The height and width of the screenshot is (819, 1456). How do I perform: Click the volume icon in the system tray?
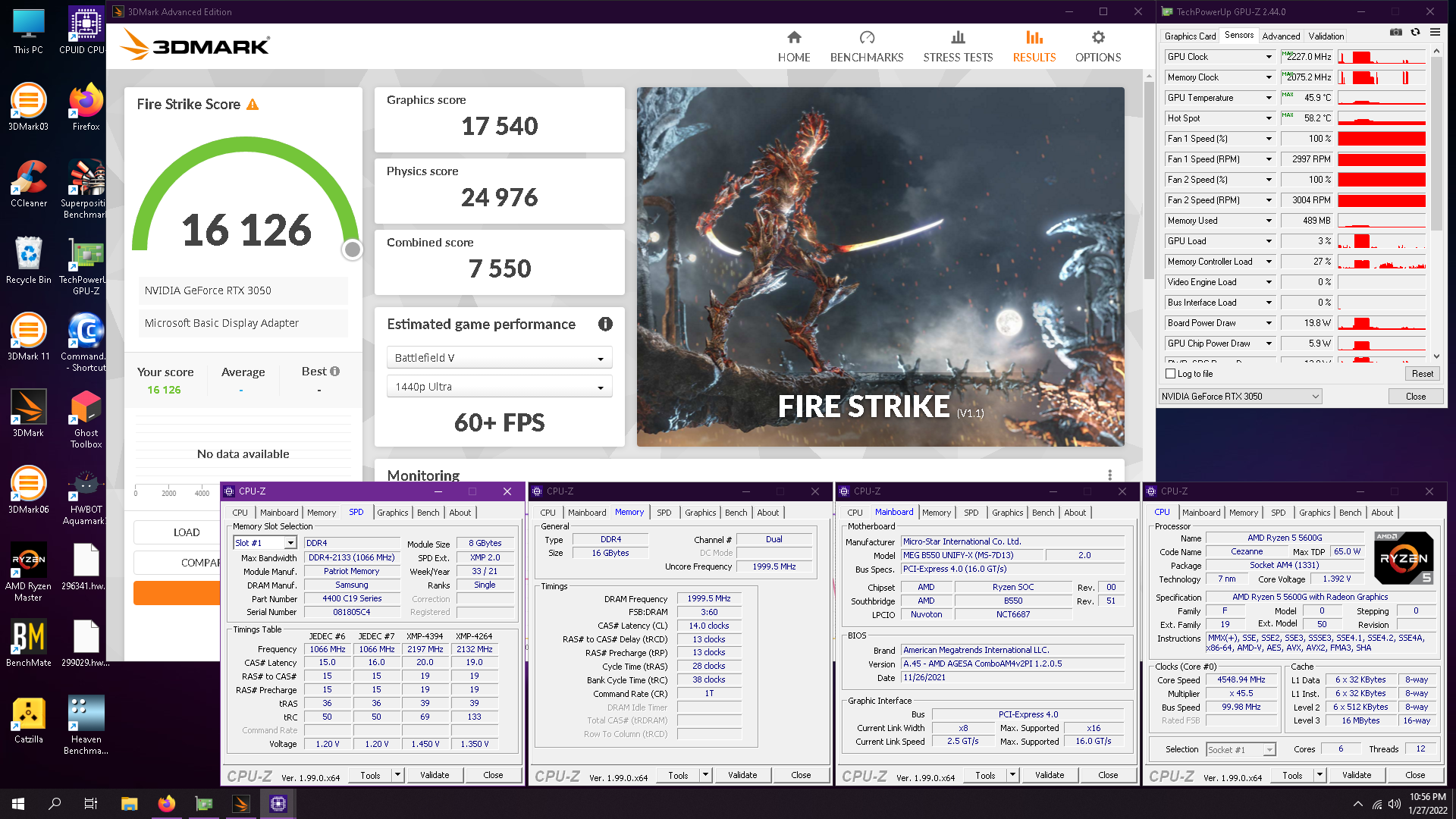(1394, 804)
